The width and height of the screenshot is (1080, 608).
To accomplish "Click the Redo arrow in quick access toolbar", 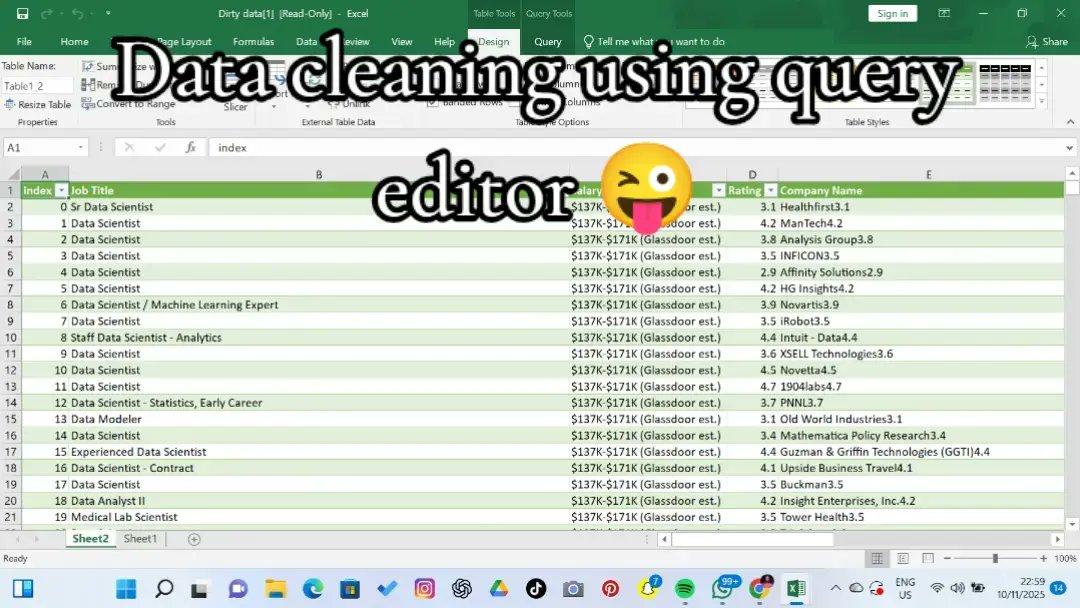I will tap(47, 13).
